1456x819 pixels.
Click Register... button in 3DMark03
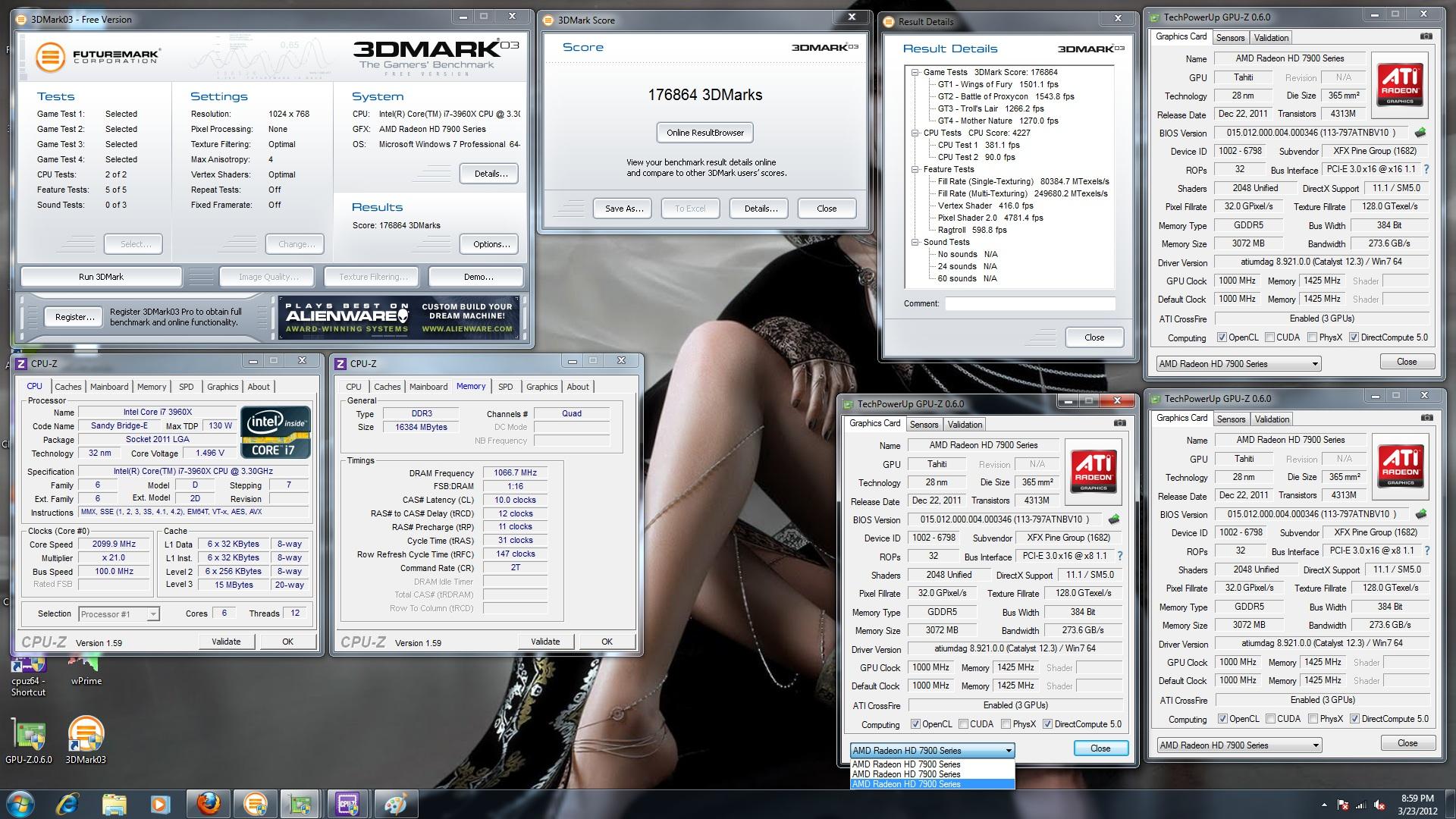tap(74, 317)
